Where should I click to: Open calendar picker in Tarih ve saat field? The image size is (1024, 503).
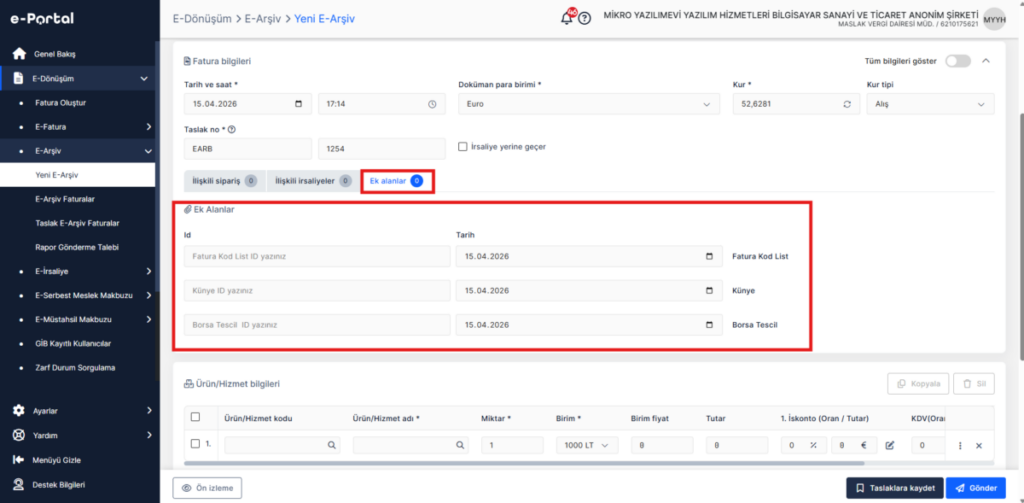click(298, 104)
